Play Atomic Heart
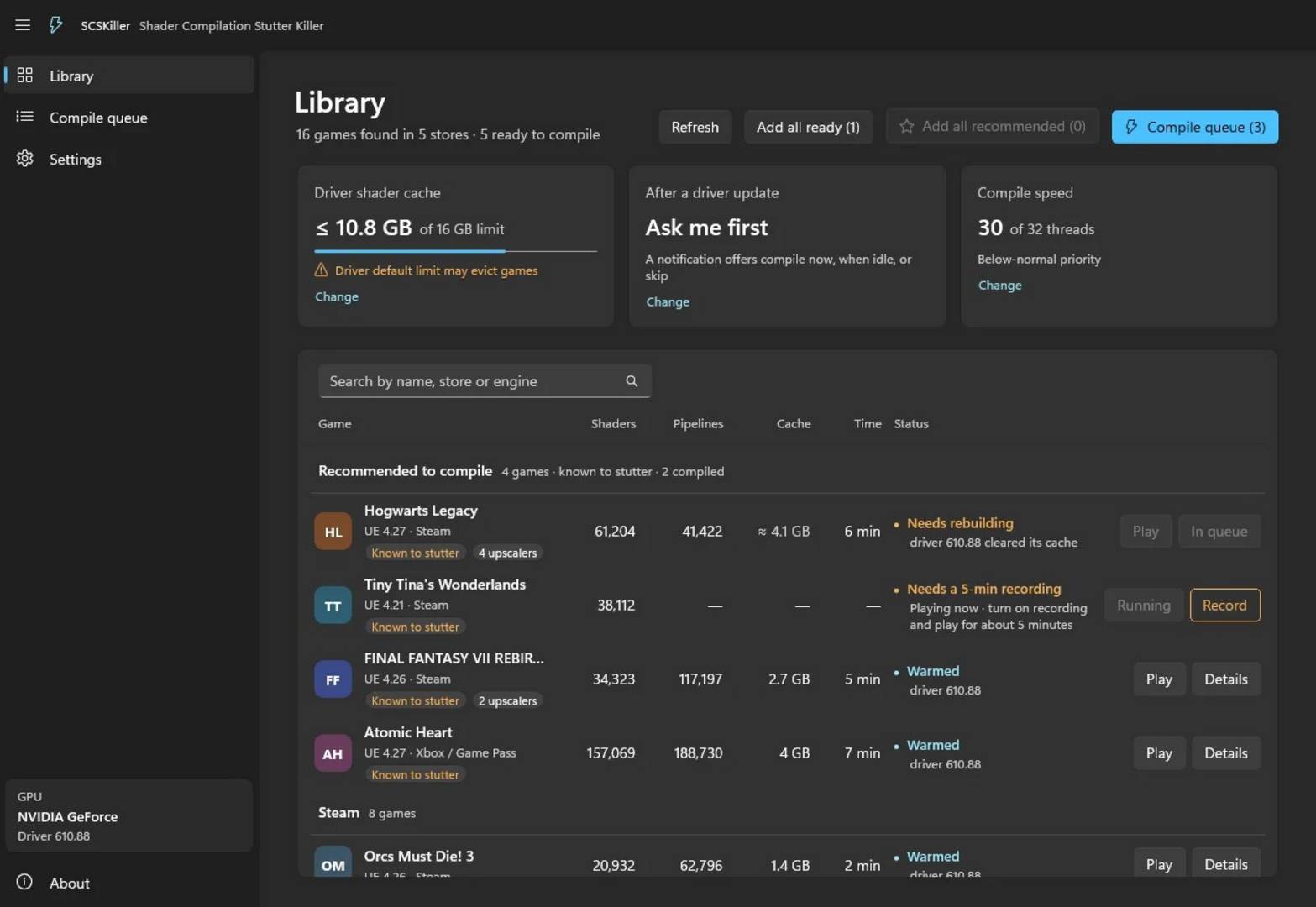The height and width of the screenshot is (907, 1316). (x=1159, y=753)
